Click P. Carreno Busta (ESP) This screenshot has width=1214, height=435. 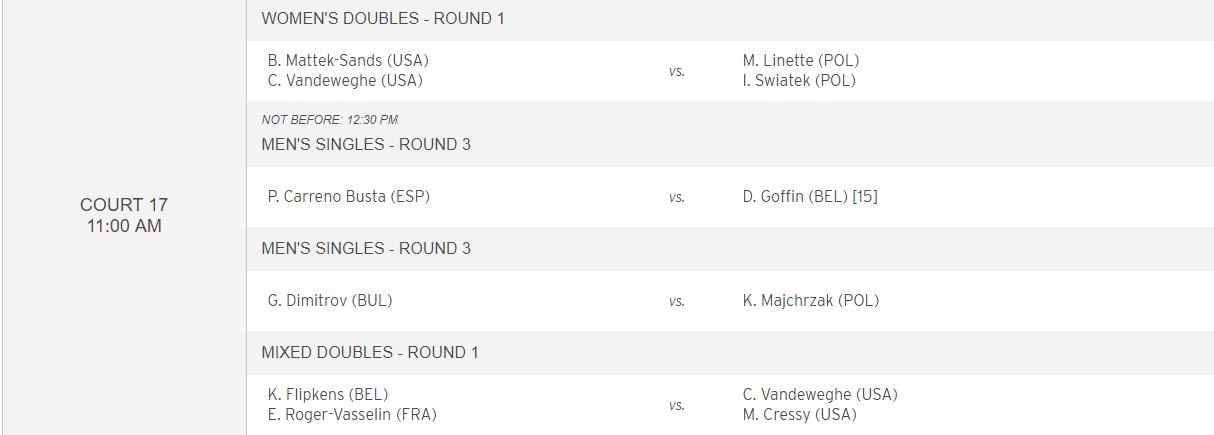pos(349,196)
